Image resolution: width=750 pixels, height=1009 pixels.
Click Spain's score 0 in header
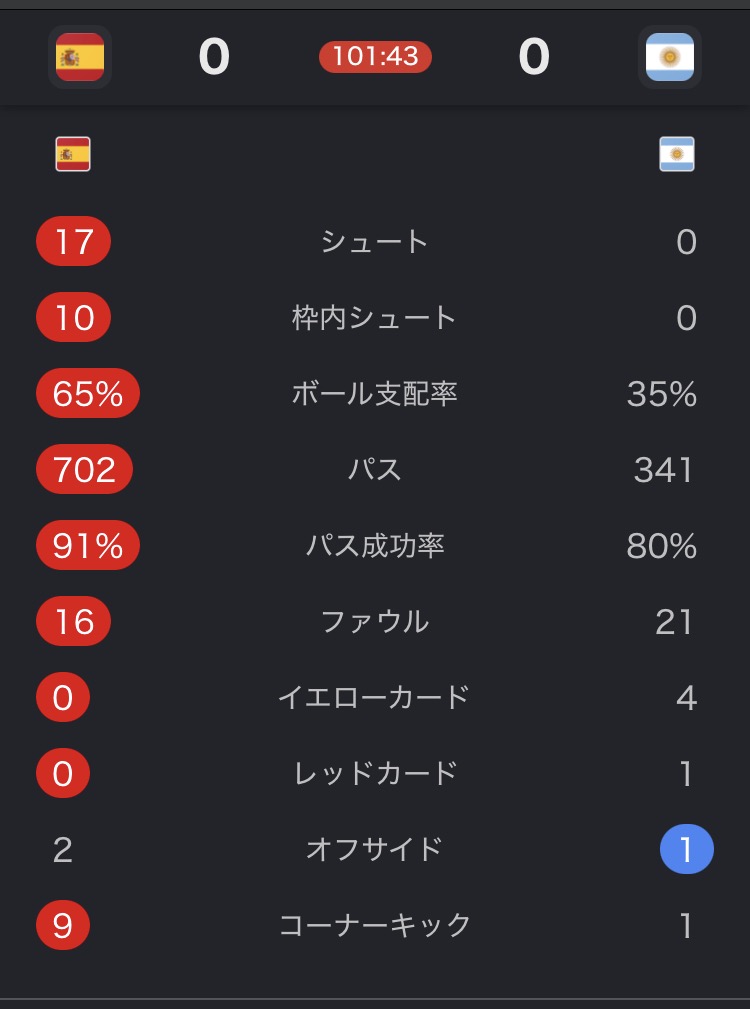tap(214, 57)
